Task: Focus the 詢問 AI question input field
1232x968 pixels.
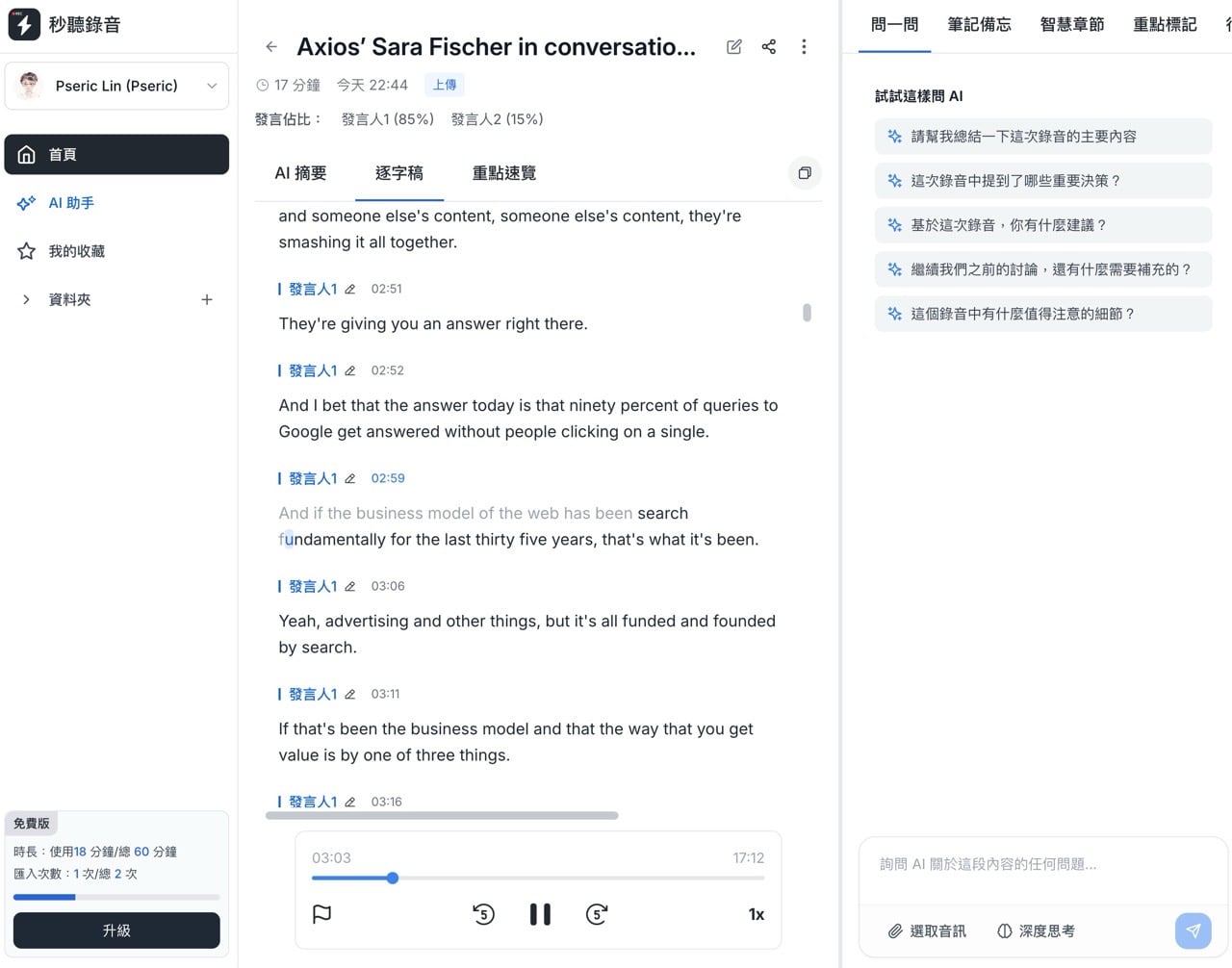Action: point(1042,864)
